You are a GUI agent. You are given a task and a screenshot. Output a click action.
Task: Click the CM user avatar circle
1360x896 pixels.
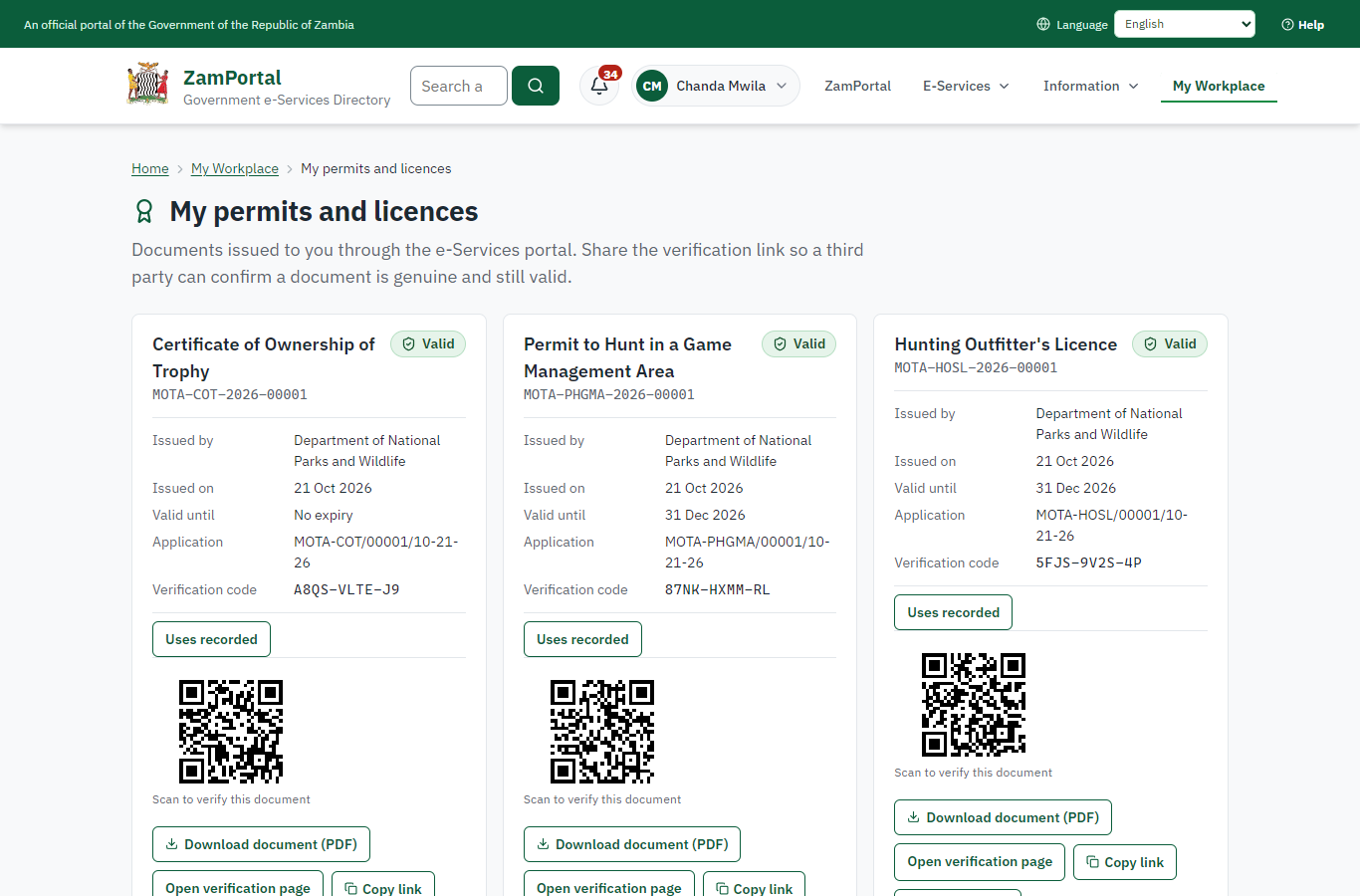coord(652,86)
